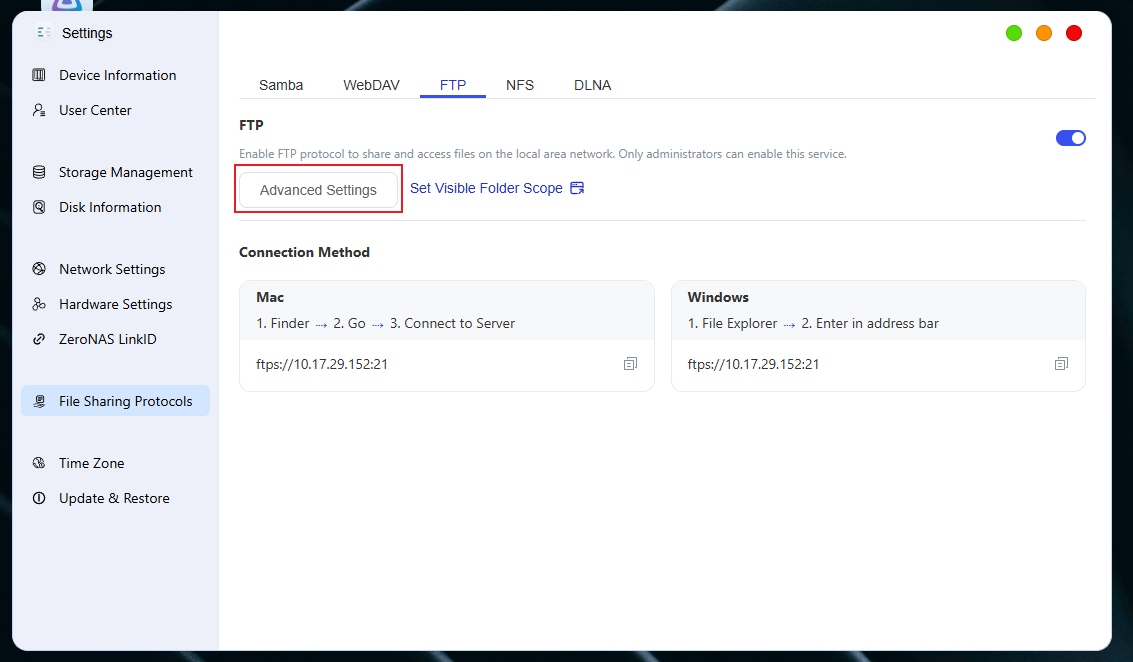Click the Settings menu icon in header
Image resolution: width=1133 pixels, height=662 pixels.
(x=43, y=33)
